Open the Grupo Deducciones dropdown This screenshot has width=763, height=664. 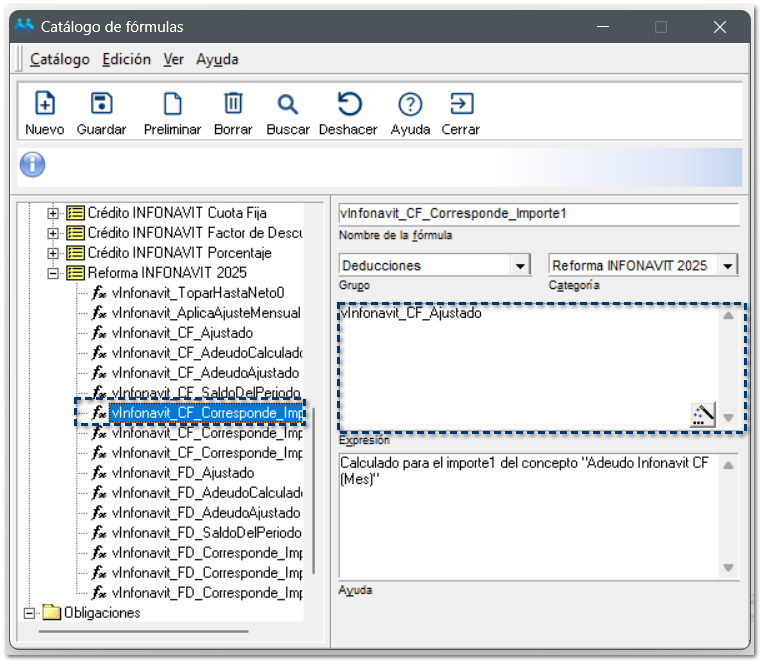click(519, 266)
